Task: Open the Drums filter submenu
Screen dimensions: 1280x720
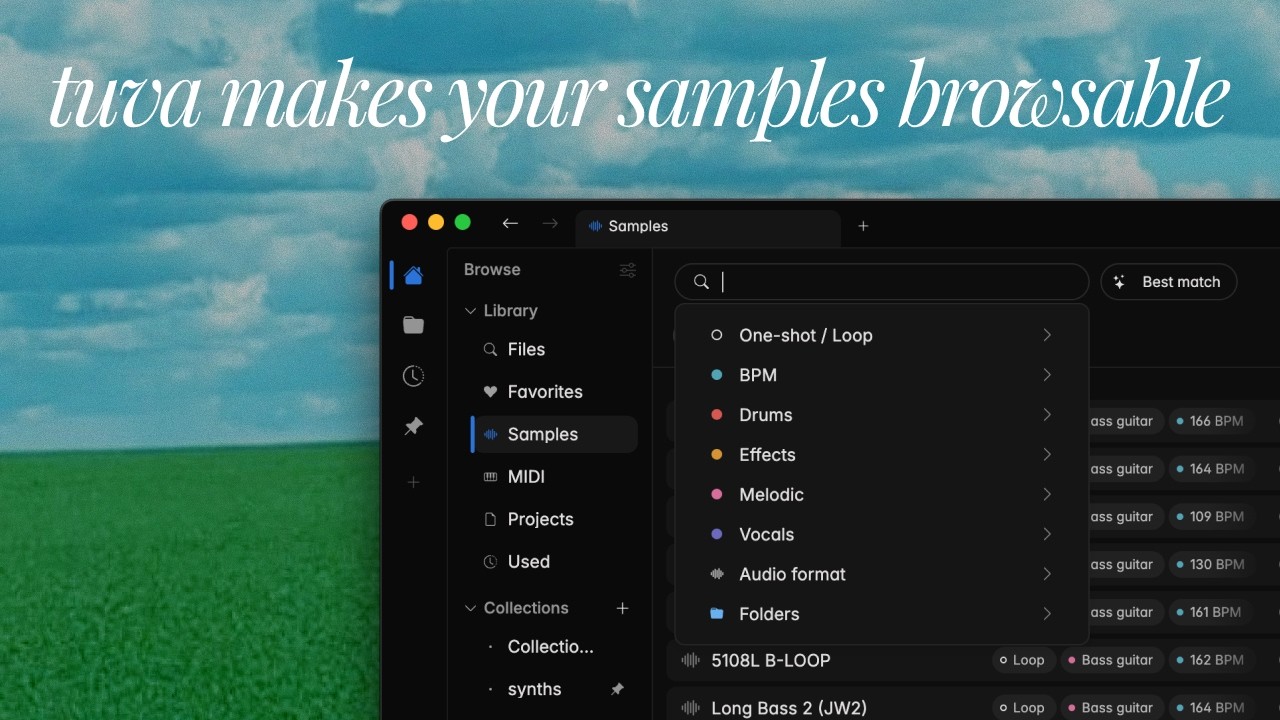Action: pos(881,415)
